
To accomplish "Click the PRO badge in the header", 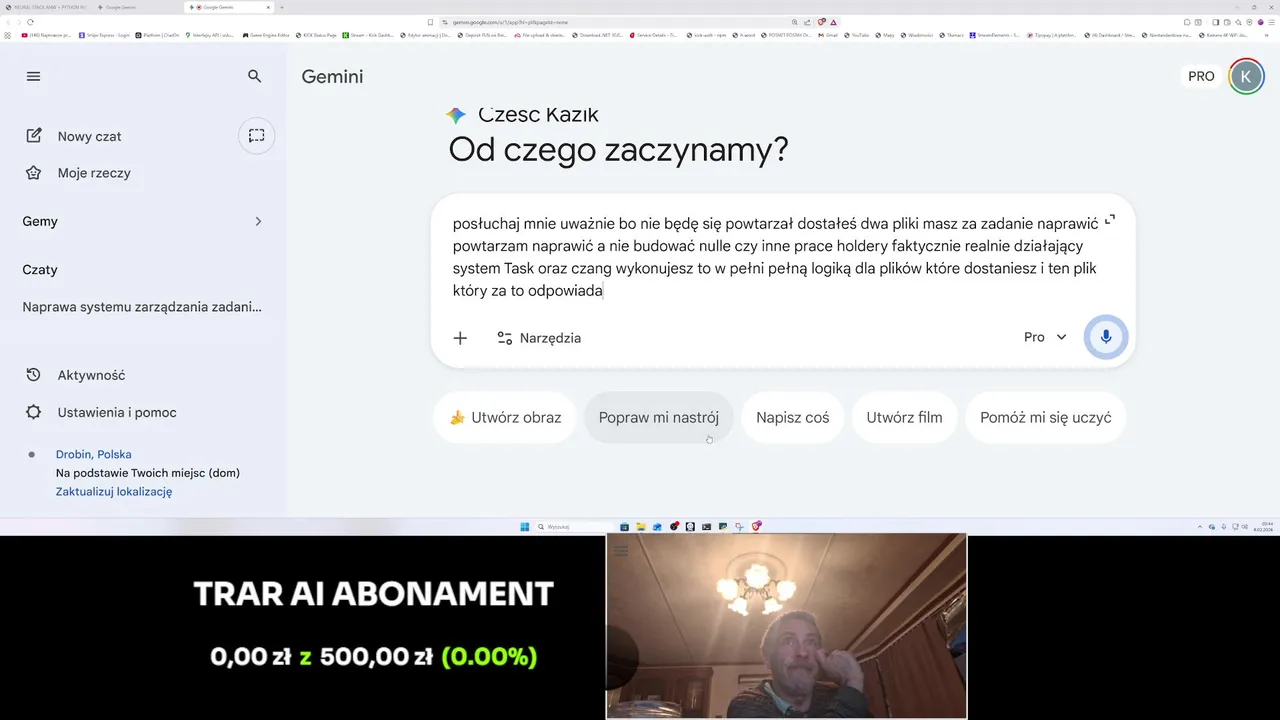I will [1201, 76].
